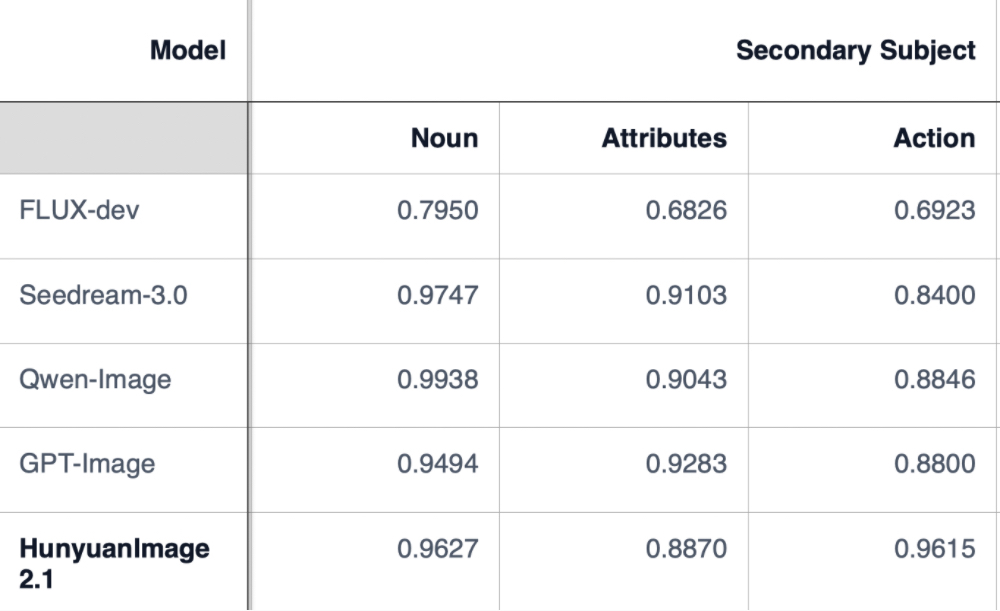The image size is (1000, 611).
Task: Select GPT-Image Attributes value 0.9283
Action: pos(686,463)
